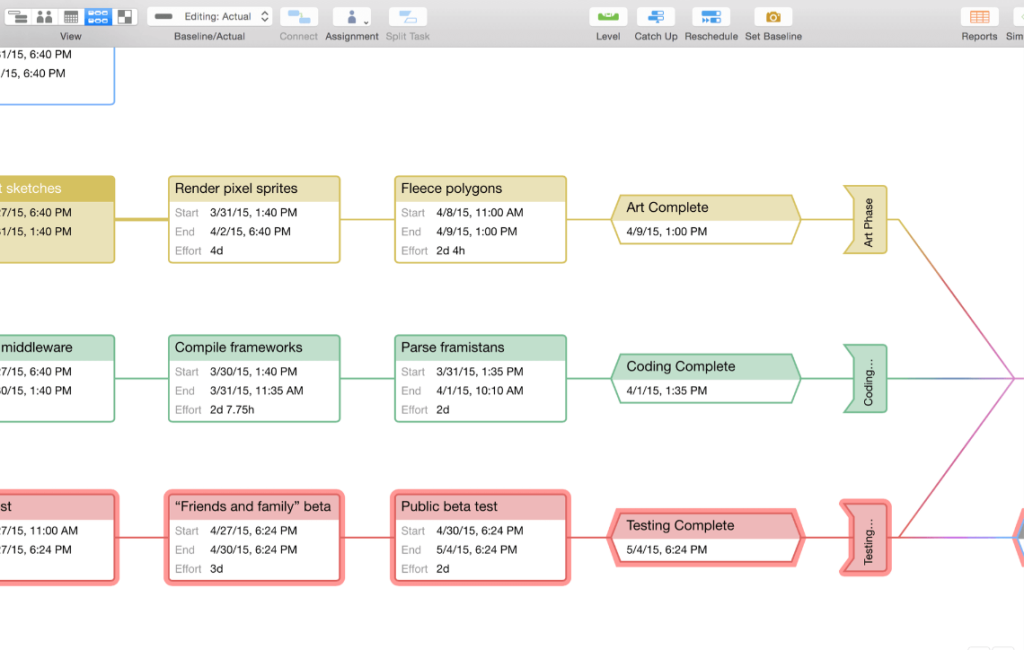Click Parse framistans effort 2d
The height and width of the screenshot is (650, 1024).
tap(443, 410)
